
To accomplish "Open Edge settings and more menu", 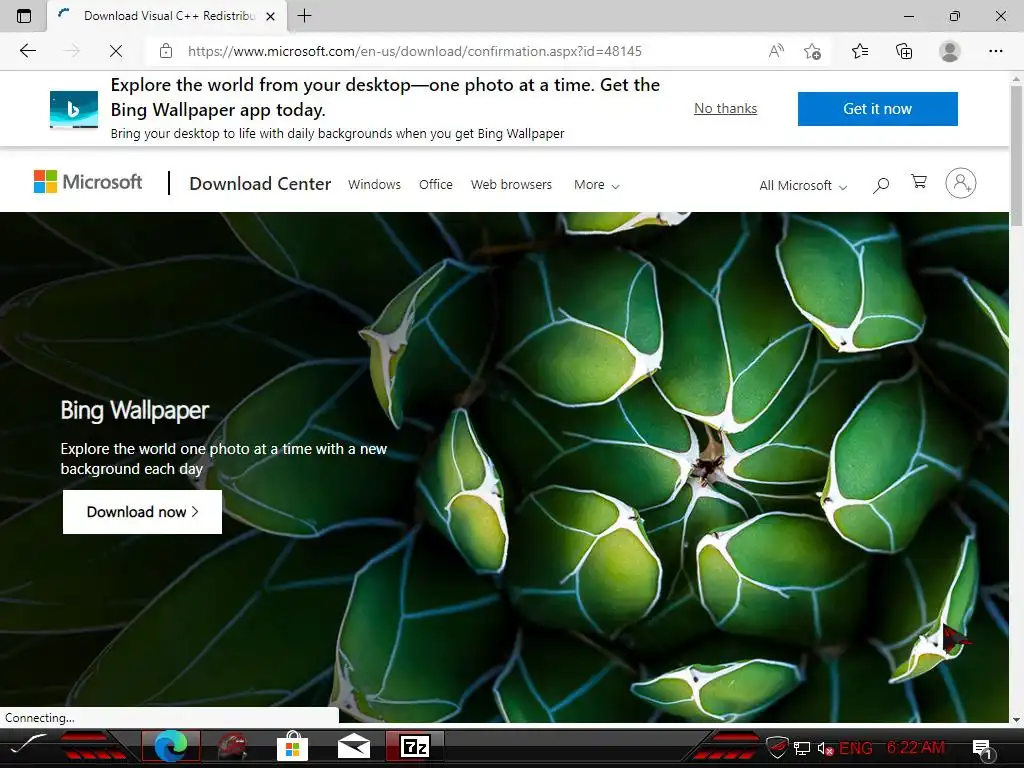I will pos(995,51).
